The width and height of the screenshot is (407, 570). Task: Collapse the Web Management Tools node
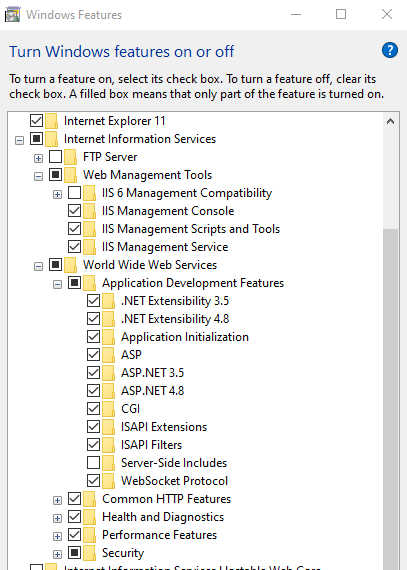pyautogui.click(x=38, y=176)
